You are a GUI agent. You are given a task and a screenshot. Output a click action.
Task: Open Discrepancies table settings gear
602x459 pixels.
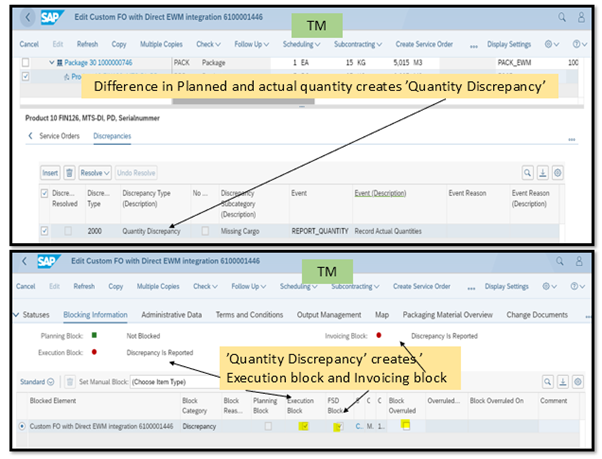point(558,173)
